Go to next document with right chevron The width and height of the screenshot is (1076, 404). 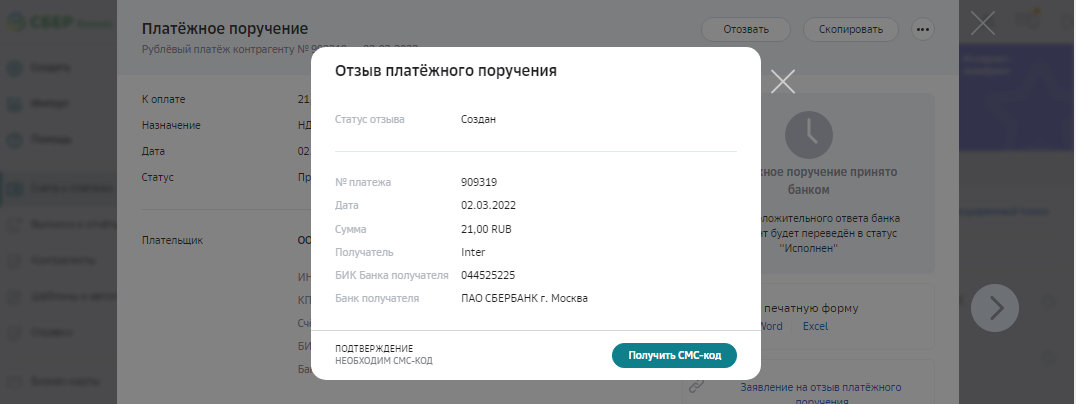click(x=995, y=309)
